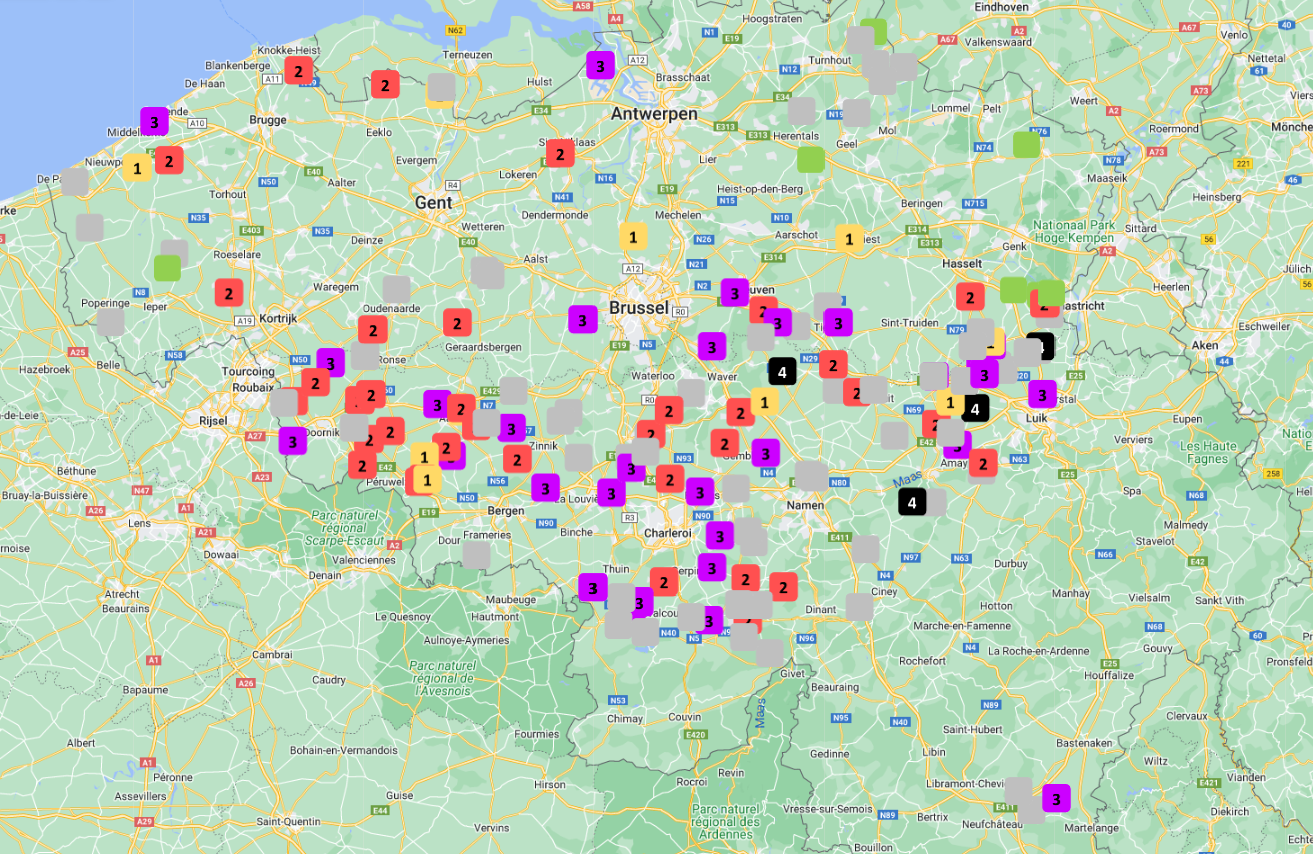Select the black 4 marker east of Waver

click(782, 371)
